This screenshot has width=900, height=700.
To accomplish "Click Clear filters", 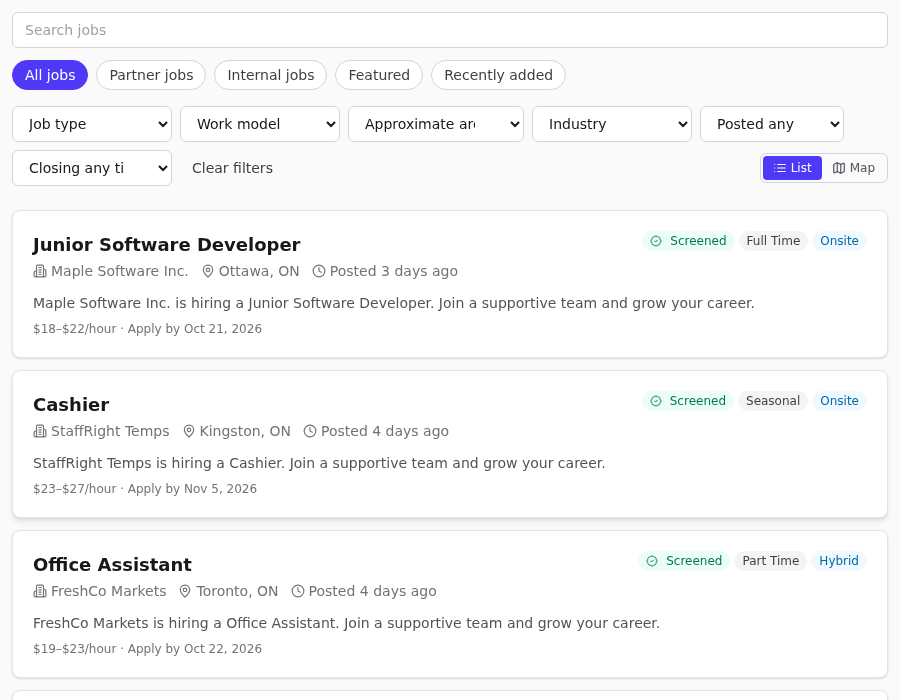I will click(232, 168).
